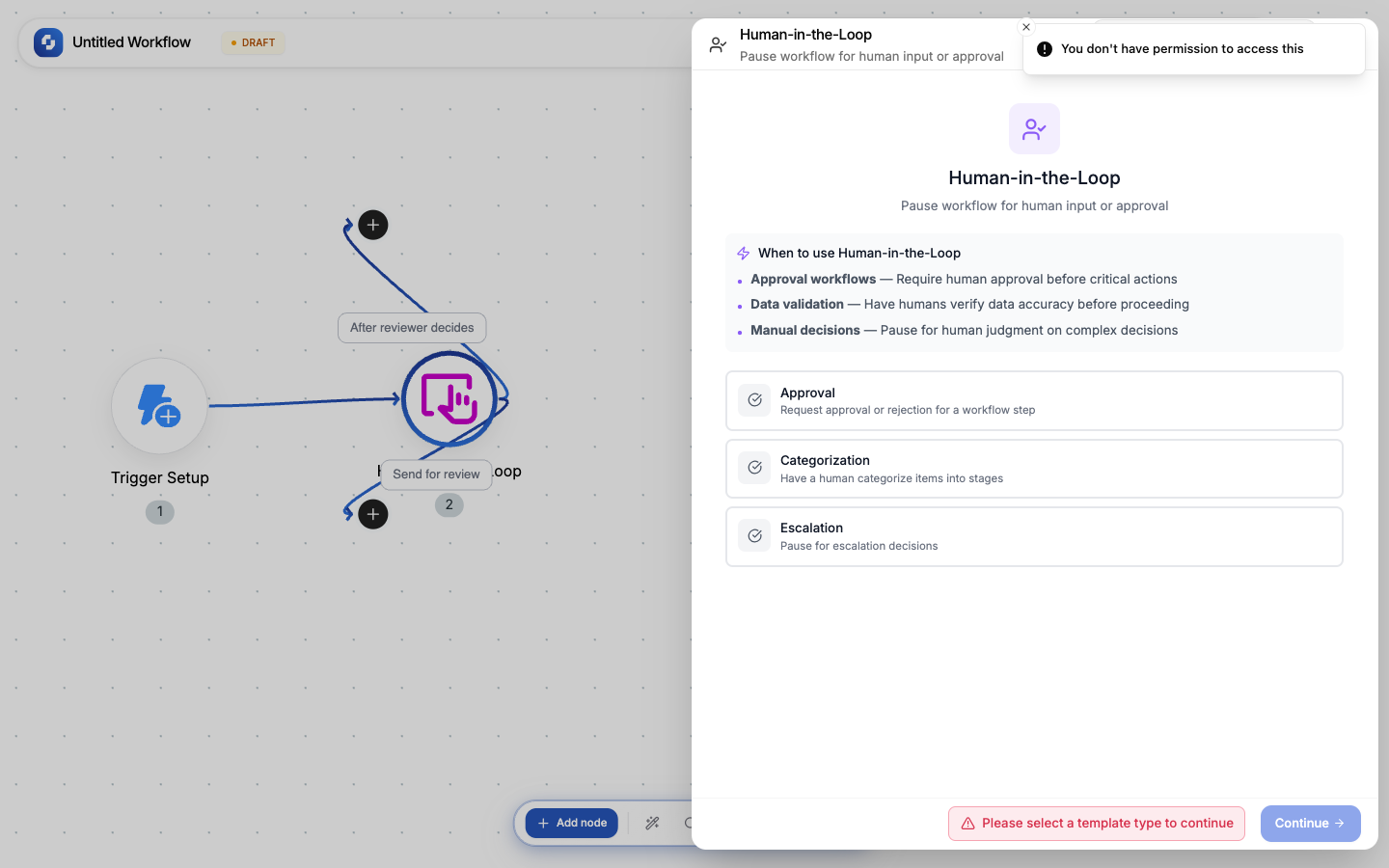The image size is (1389, 868).
Task: Click the large purple Human-in-the-Loop icon
Action: pos(1034,128)
